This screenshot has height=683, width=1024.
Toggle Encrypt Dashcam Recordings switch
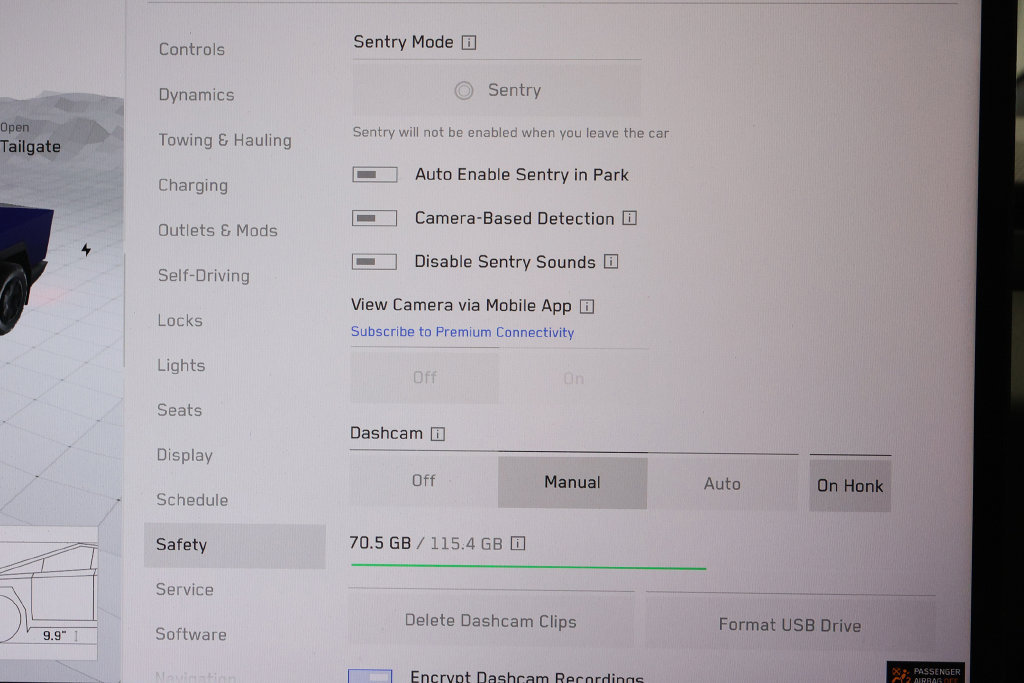click(370, 676)
